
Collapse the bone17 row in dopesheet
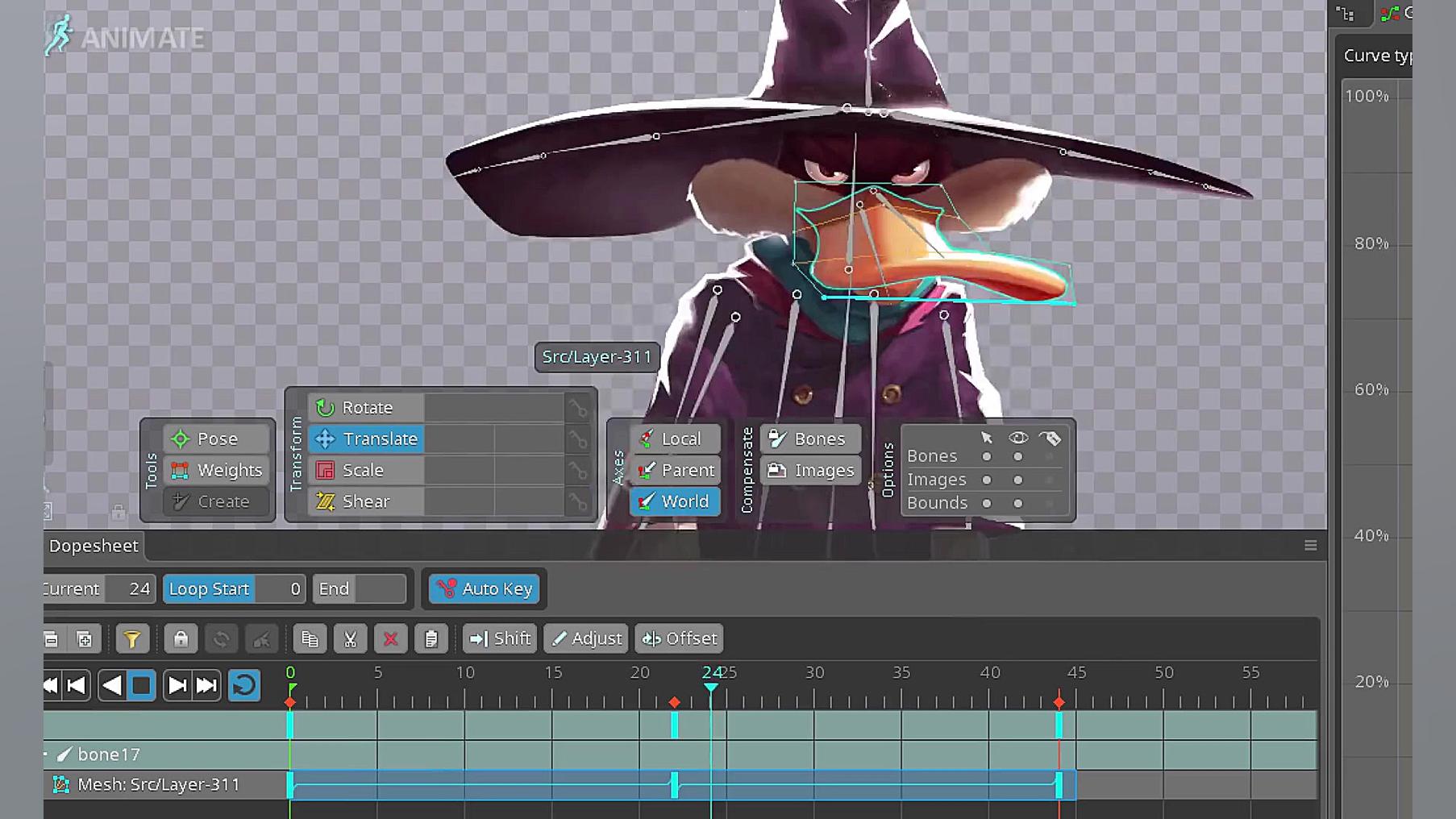coord(47,755)
